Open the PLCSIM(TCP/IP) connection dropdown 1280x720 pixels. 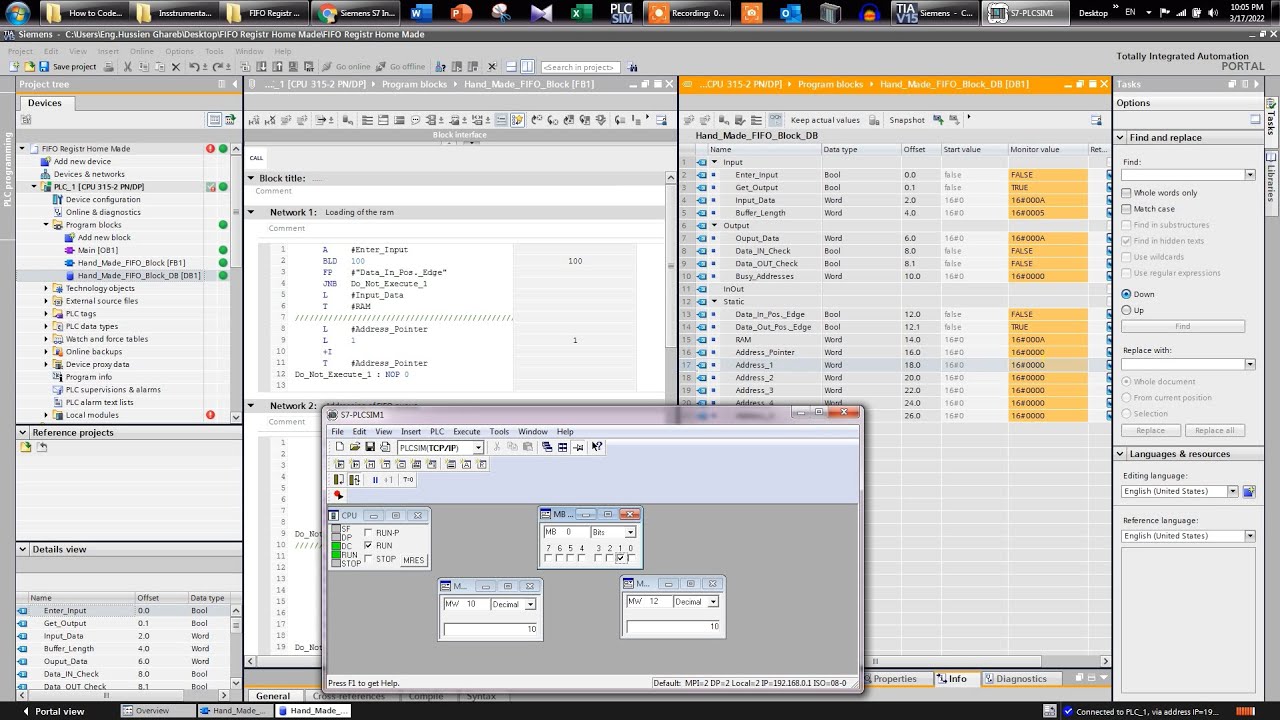[x=478, y=448]
